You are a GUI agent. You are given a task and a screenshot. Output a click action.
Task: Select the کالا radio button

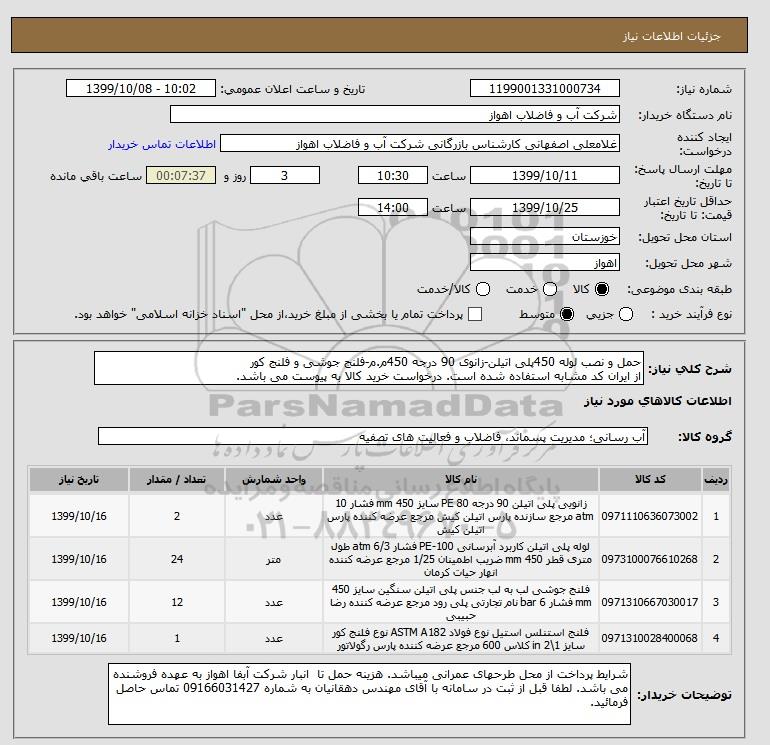(602, 289)
